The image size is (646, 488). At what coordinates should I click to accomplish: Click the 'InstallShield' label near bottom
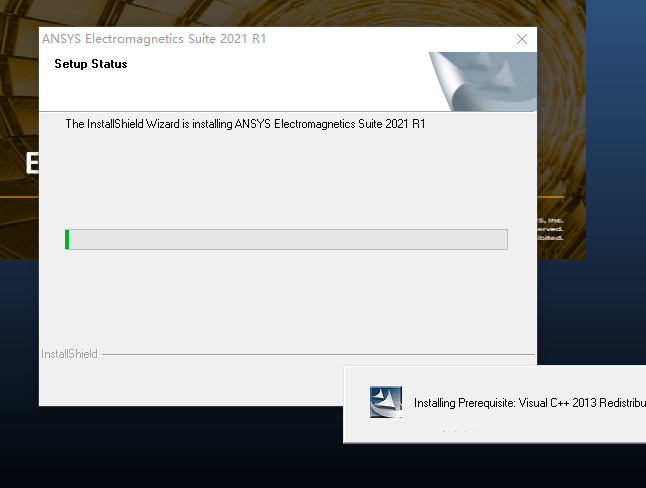[69, 354]
